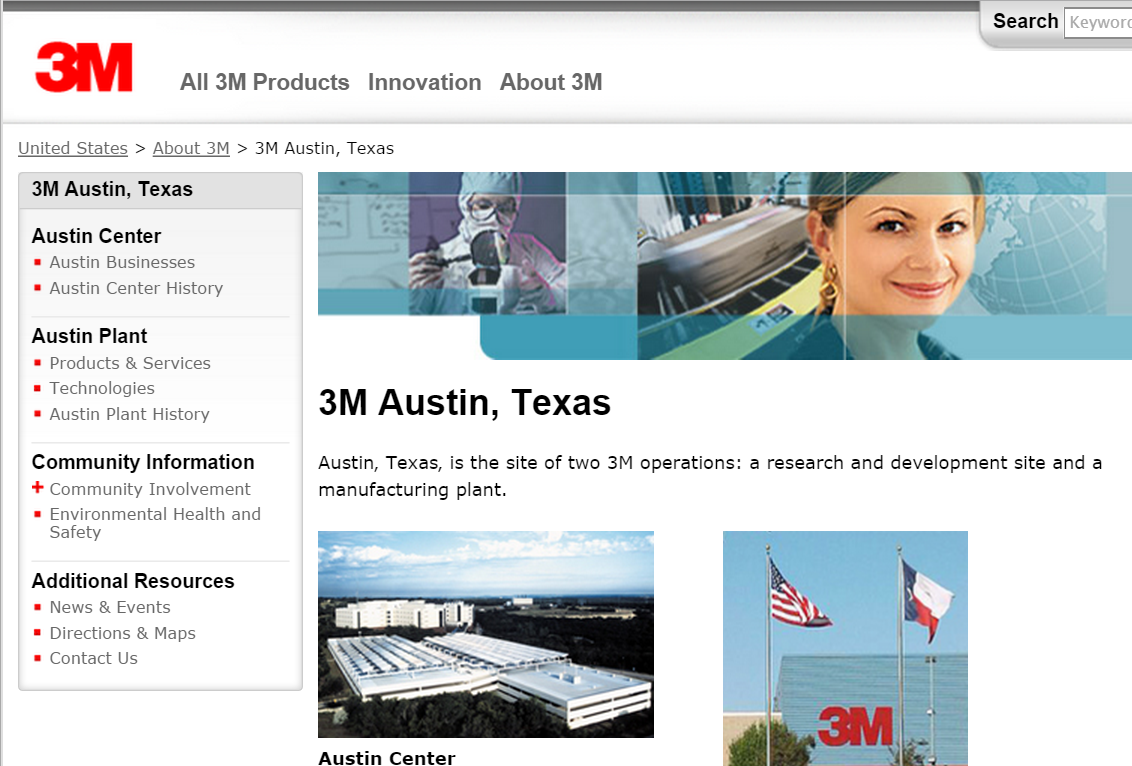Click the Austin Center aerial photo
This screenshot has height=766, width=1132.
(x=486, y=635)
